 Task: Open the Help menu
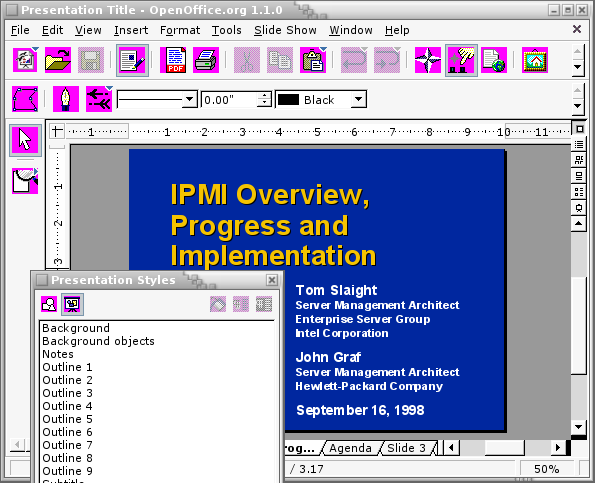tap(397, 30)
